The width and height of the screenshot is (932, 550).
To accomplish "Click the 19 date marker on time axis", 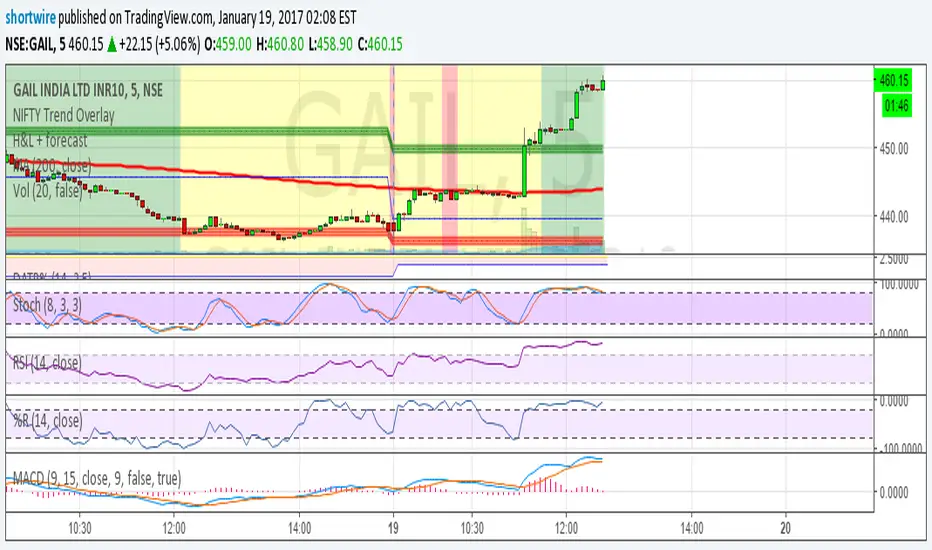I will [x=393, y=528].
